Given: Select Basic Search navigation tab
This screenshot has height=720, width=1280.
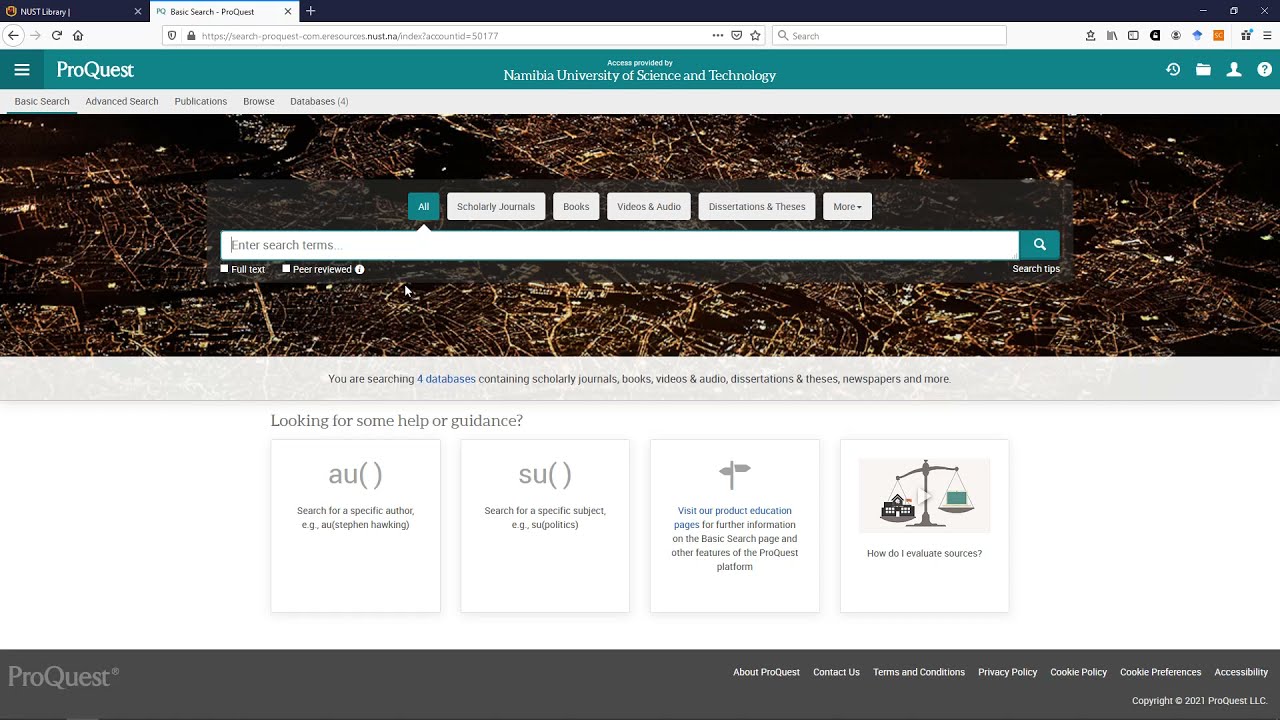Looking at the screenshot, I should click(x=42, y=101).
